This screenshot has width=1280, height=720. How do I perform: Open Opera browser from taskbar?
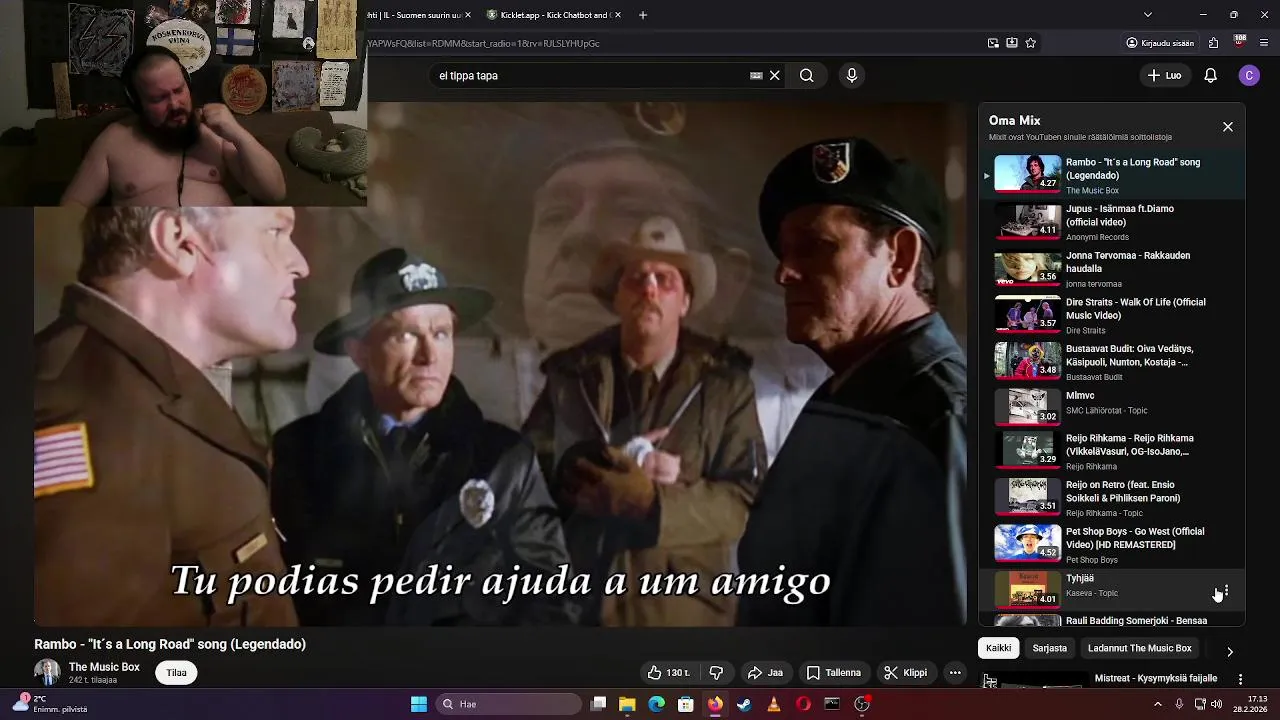click(803, 704)
